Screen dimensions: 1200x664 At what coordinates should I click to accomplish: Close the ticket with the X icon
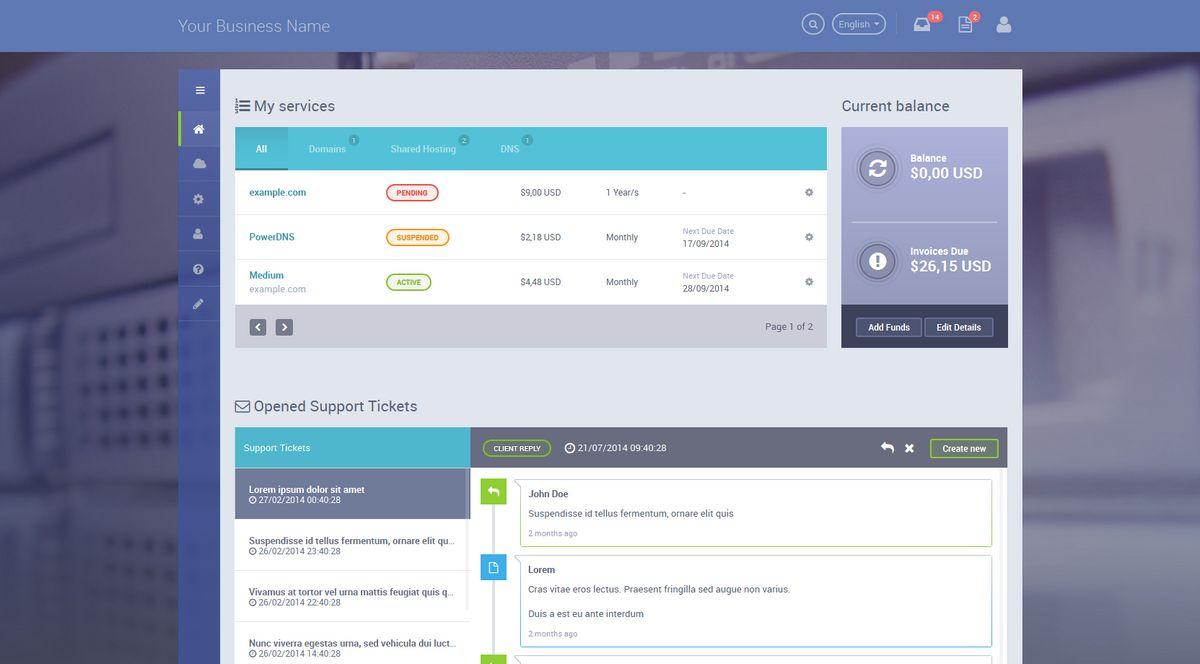[x=909, y=448]
